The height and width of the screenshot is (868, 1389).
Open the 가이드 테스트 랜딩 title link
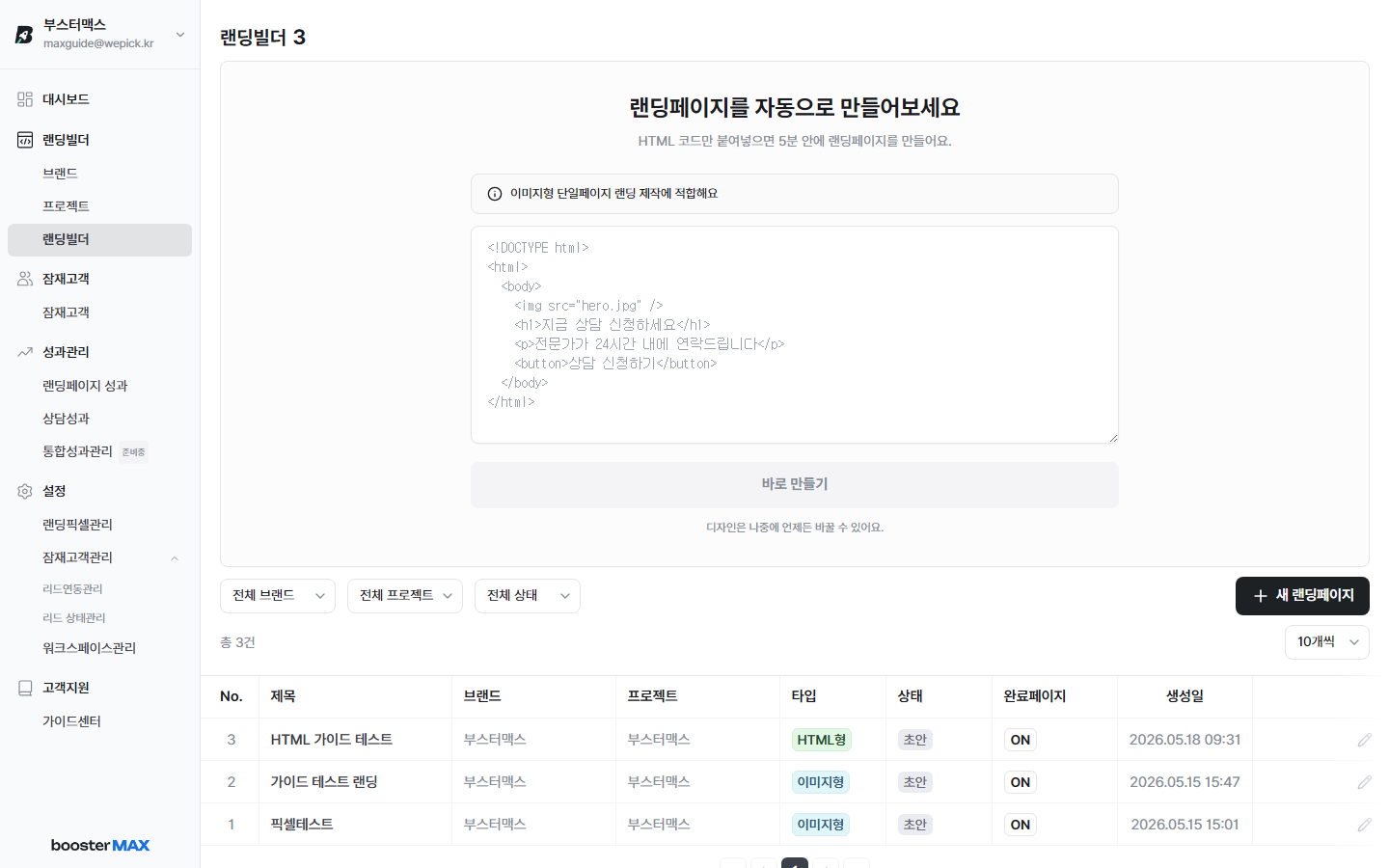(324, 782)
